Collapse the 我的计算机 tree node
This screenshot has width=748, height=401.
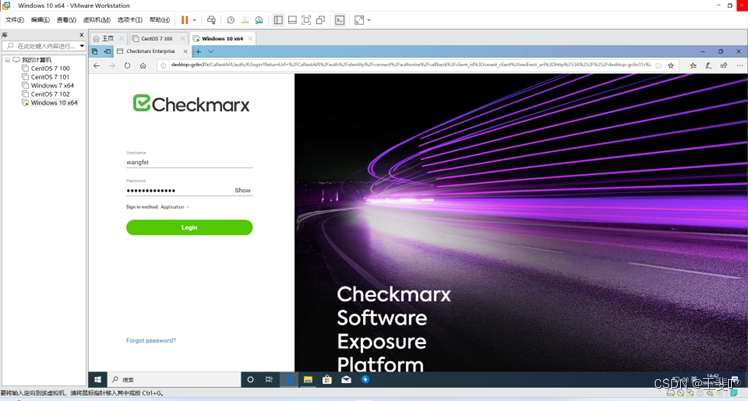coord(8,60)
